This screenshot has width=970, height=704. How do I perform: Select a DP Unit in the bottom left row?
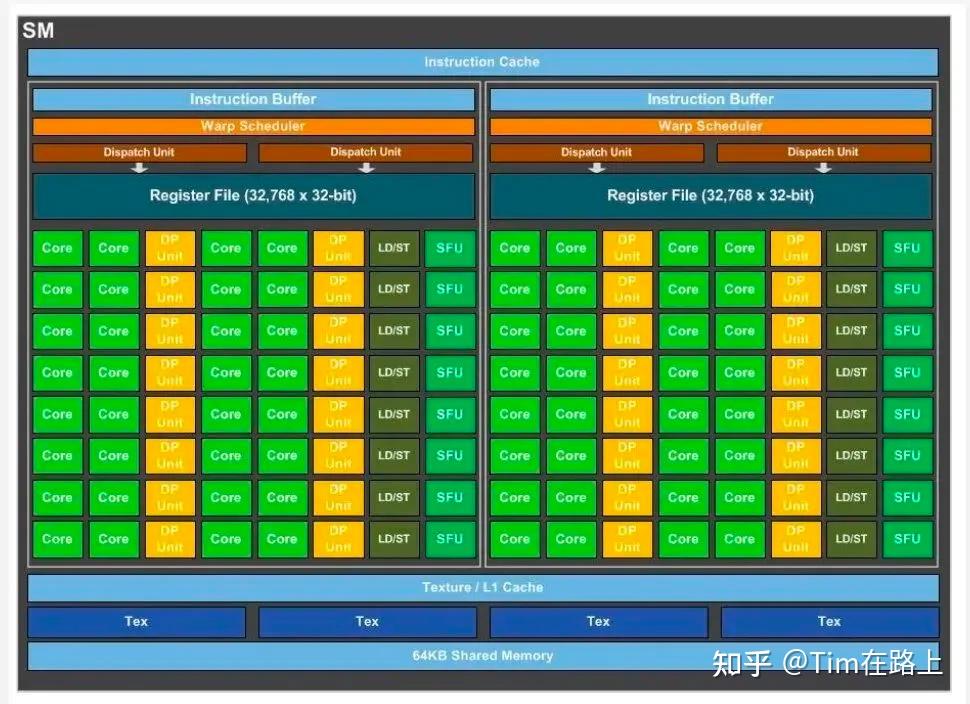tap(170, 539)
